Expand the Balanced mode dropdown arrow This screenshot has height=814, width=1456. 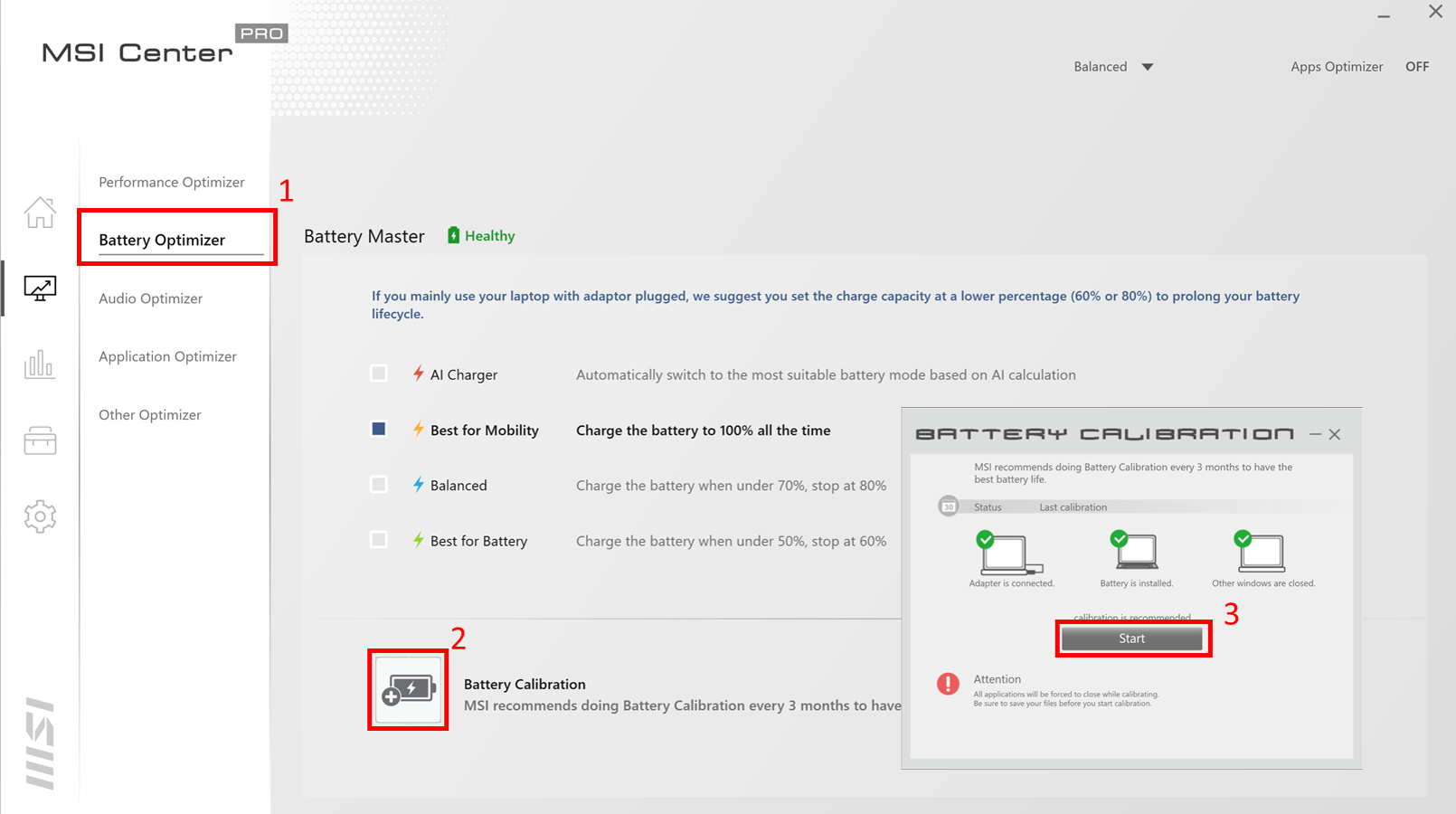pyautogui.click(x=1147, y=67)
